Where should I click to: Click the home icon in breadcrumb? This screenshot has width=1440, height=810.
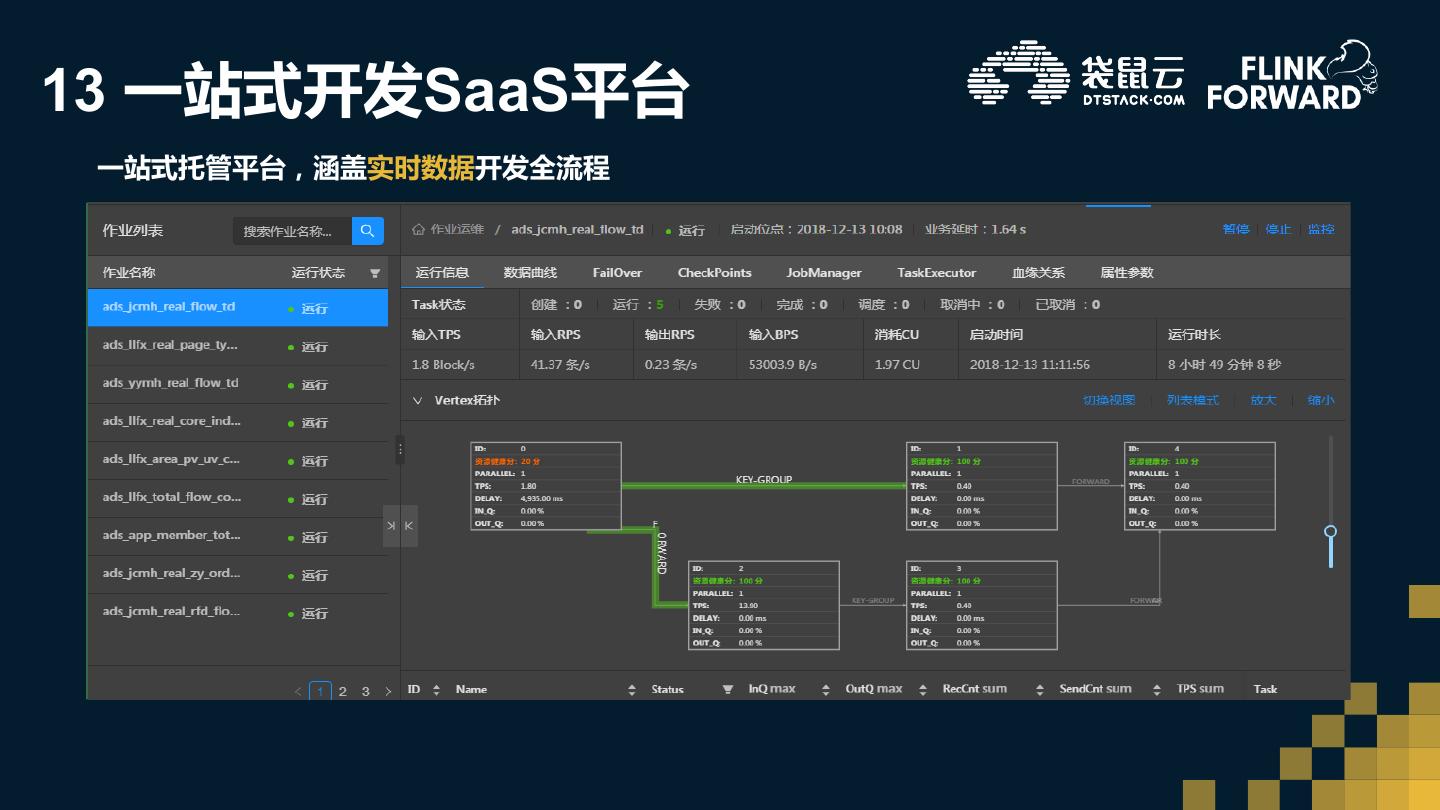click(x=418, y=229)
